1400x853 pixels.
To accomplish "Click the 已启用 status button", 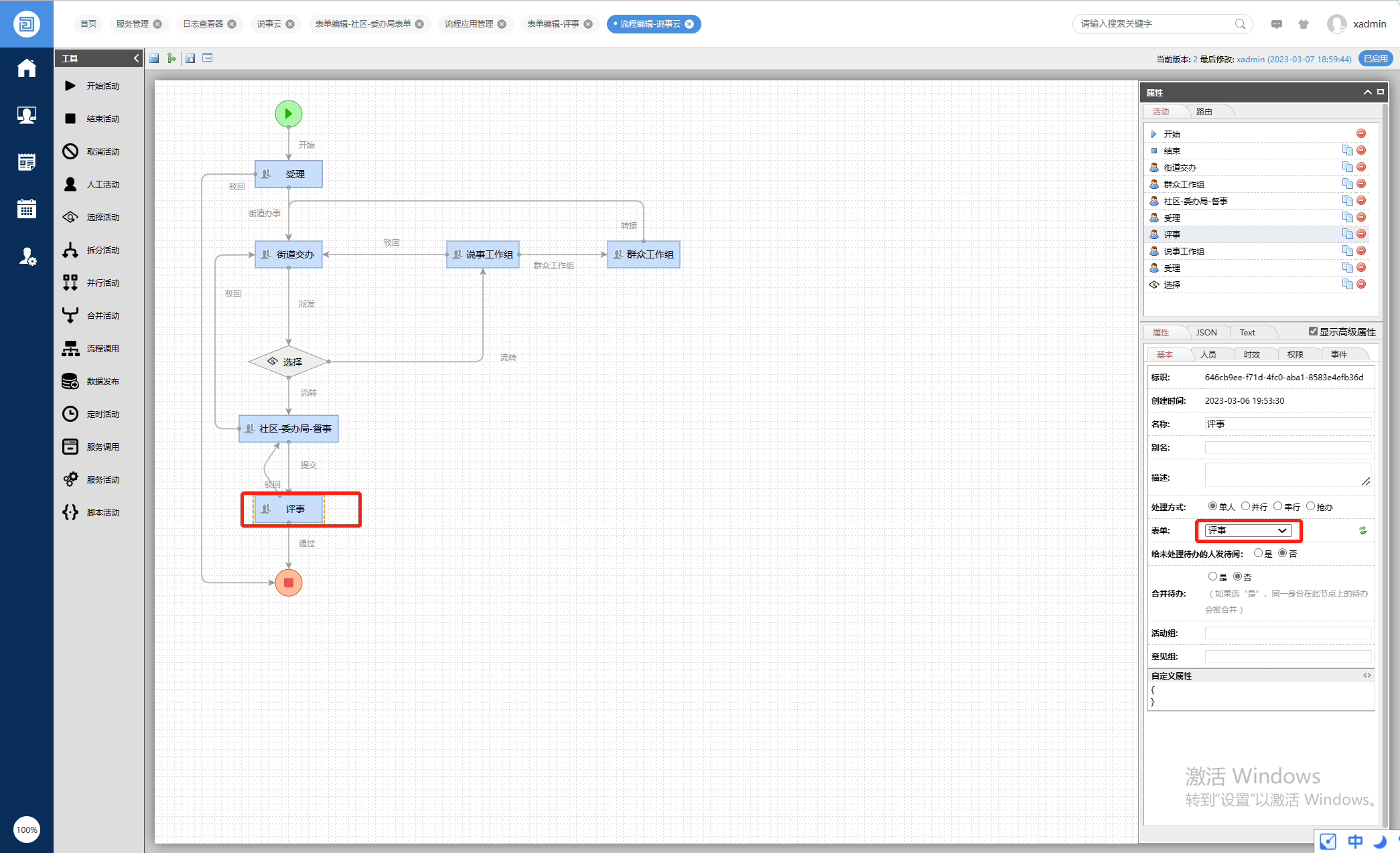I will point(1375,59).
